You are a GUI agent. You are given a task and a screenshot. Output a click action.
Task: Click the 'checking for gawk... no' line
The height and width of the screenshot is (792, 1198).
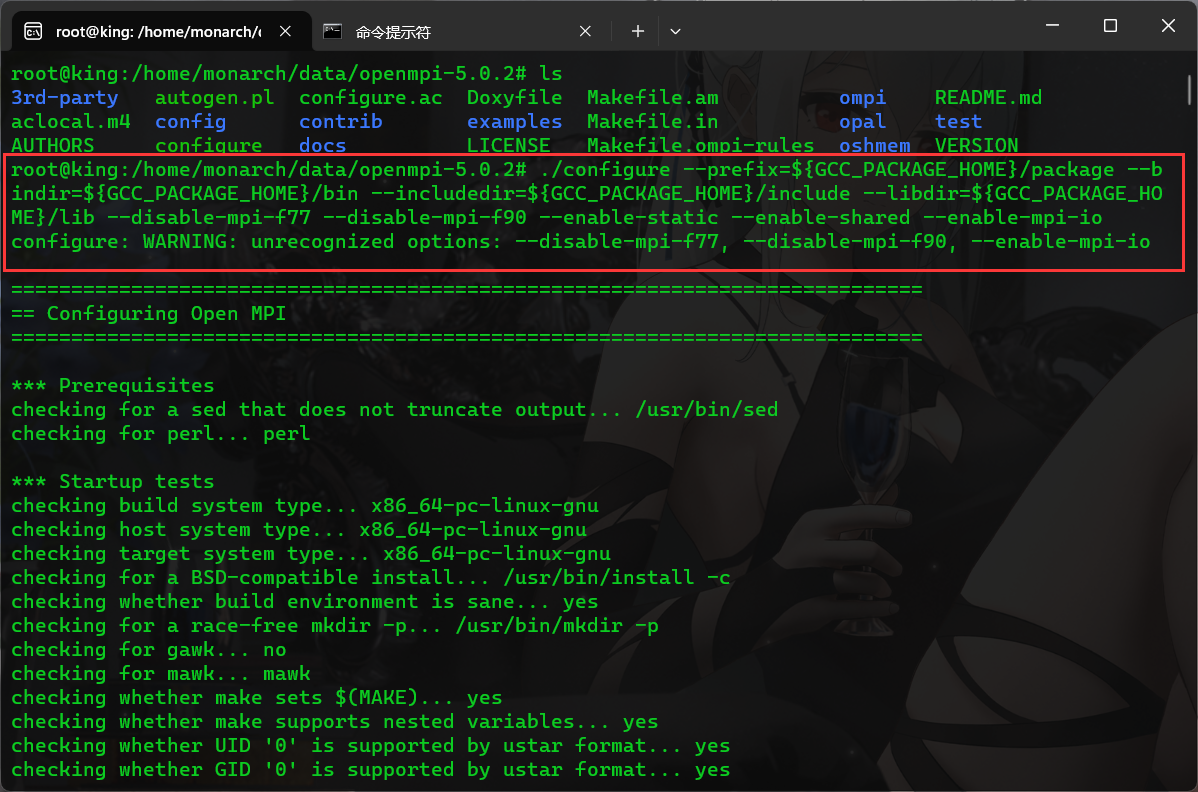(148, 649)
